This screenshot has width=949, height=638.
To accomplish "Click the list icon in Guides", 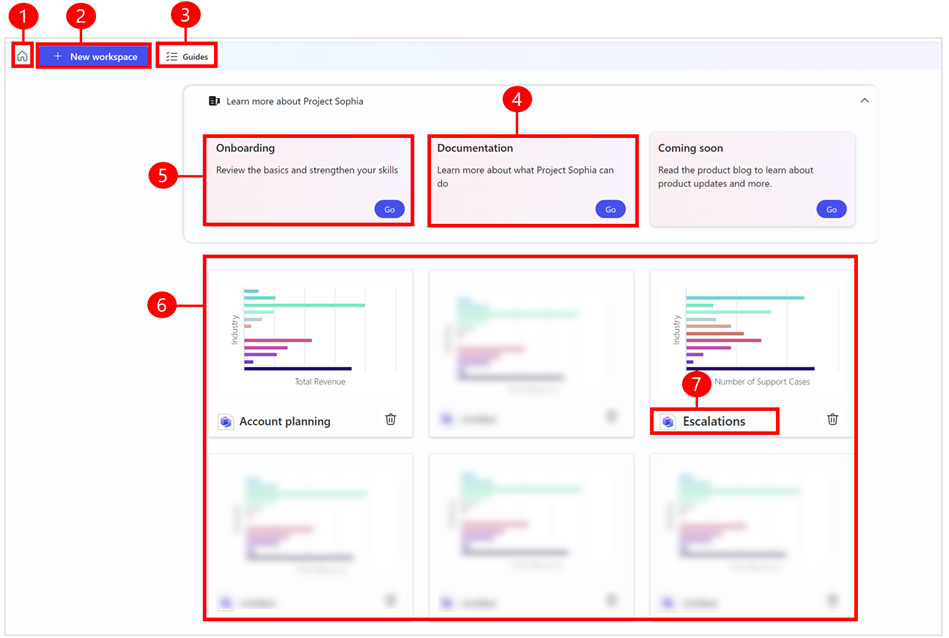I will pyautogui.click(x=172, y=56).
